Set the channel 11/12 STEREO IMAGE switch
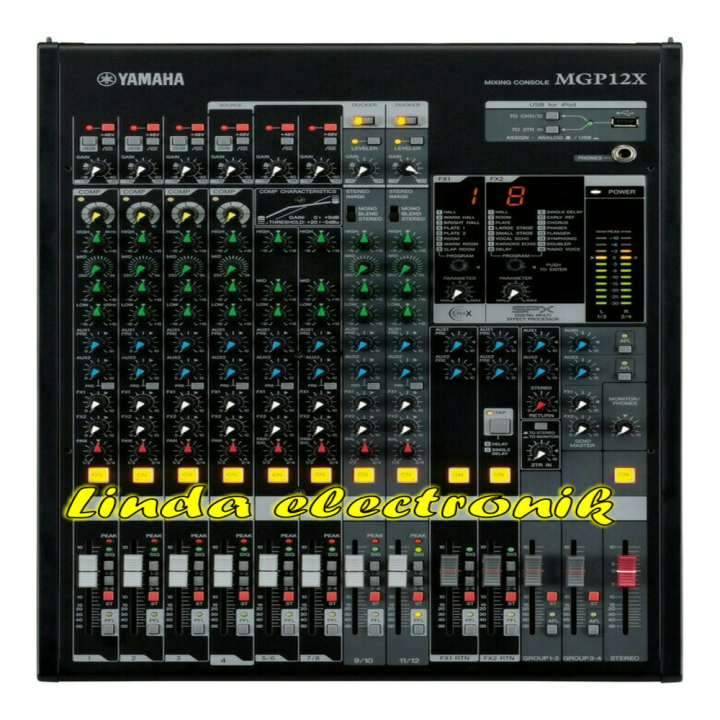 pyautogui.click(x=394, y=214)
